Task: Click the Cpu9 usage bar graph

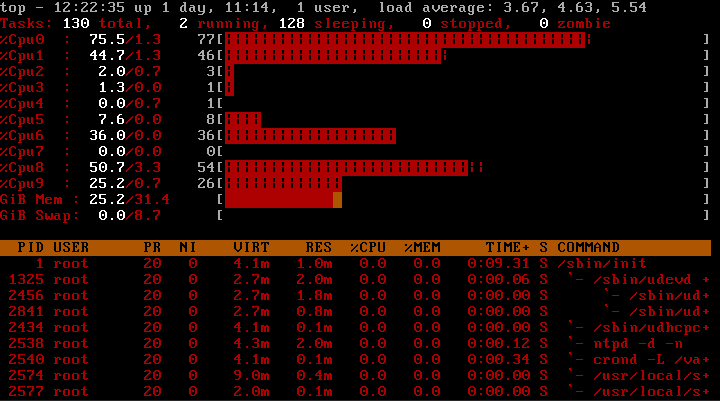Action: (x=283, y=184)
